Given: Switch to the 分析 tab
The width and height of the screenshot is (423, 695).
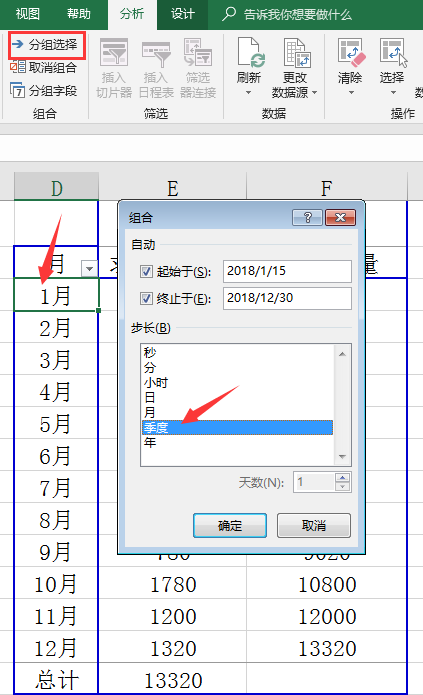Looking at the screenshot, I should pos(132,14).
